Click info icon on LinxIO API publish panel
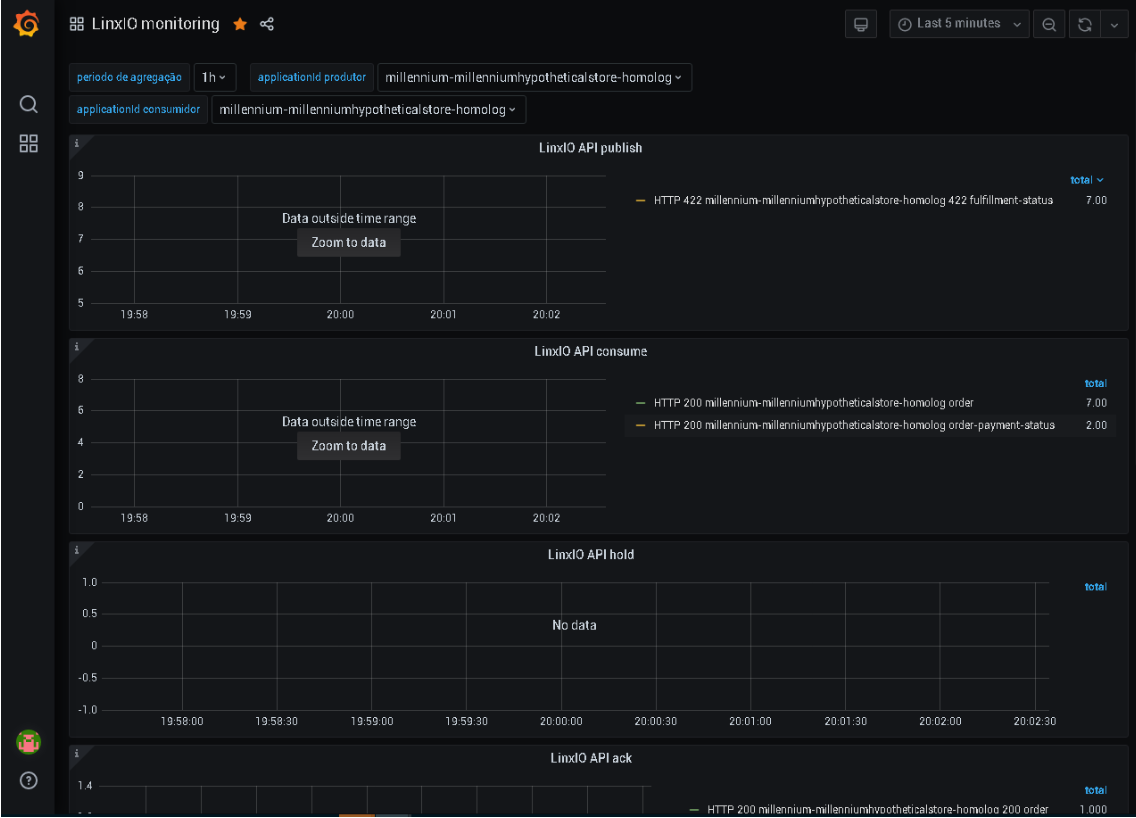 coord(76,143)
